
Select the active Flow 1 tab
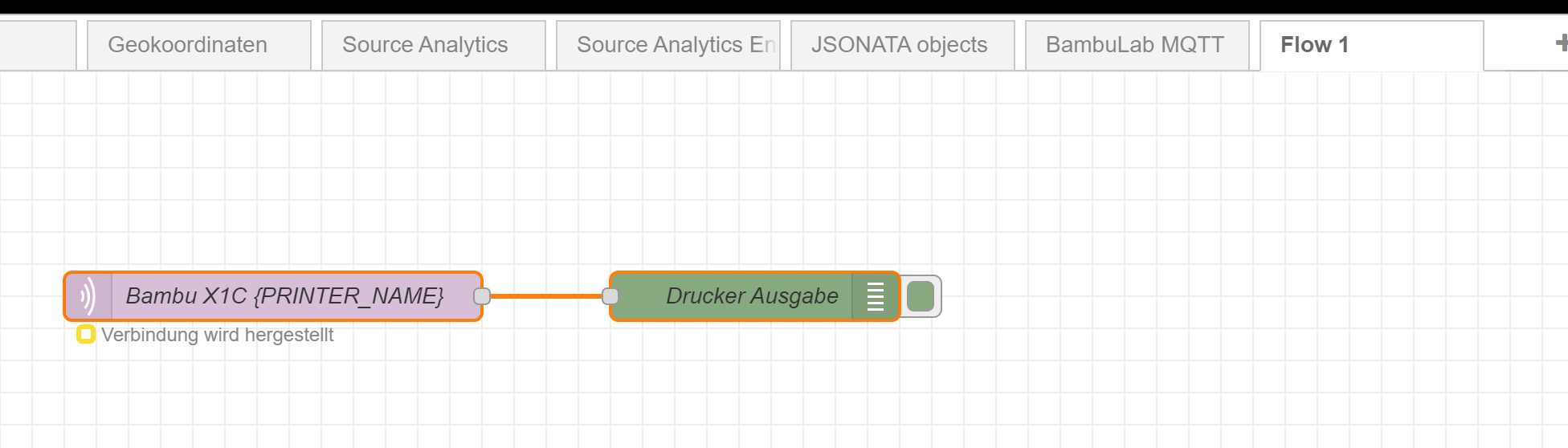(1372, 45)
